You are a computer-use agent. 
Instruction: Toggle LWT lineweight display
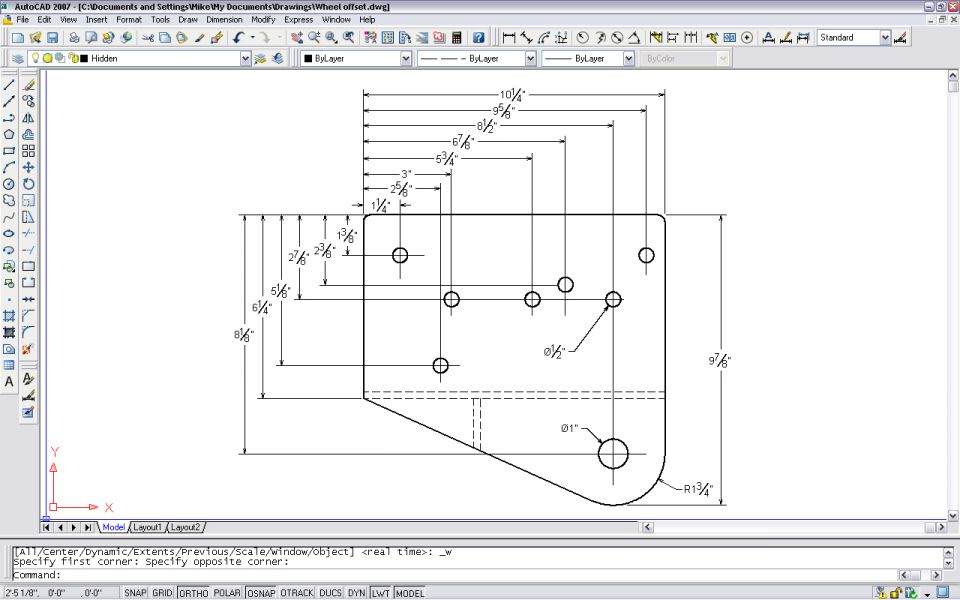(381, 593)
